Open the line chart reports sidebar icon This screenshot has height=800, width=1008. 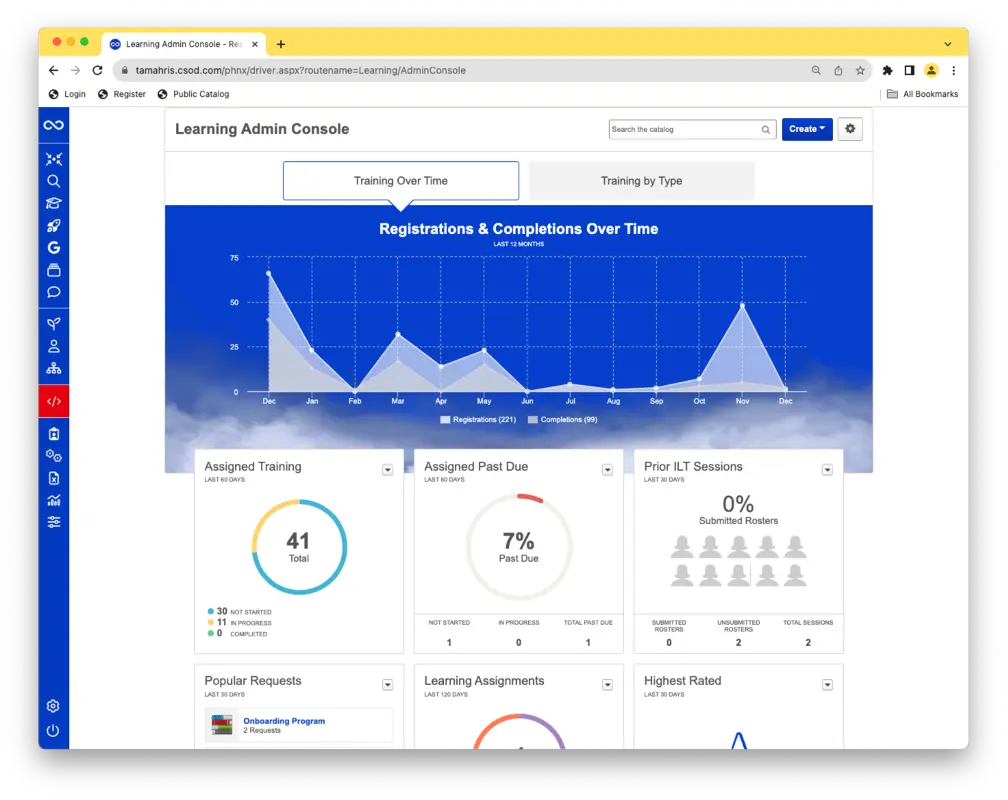tap(54, 500)
